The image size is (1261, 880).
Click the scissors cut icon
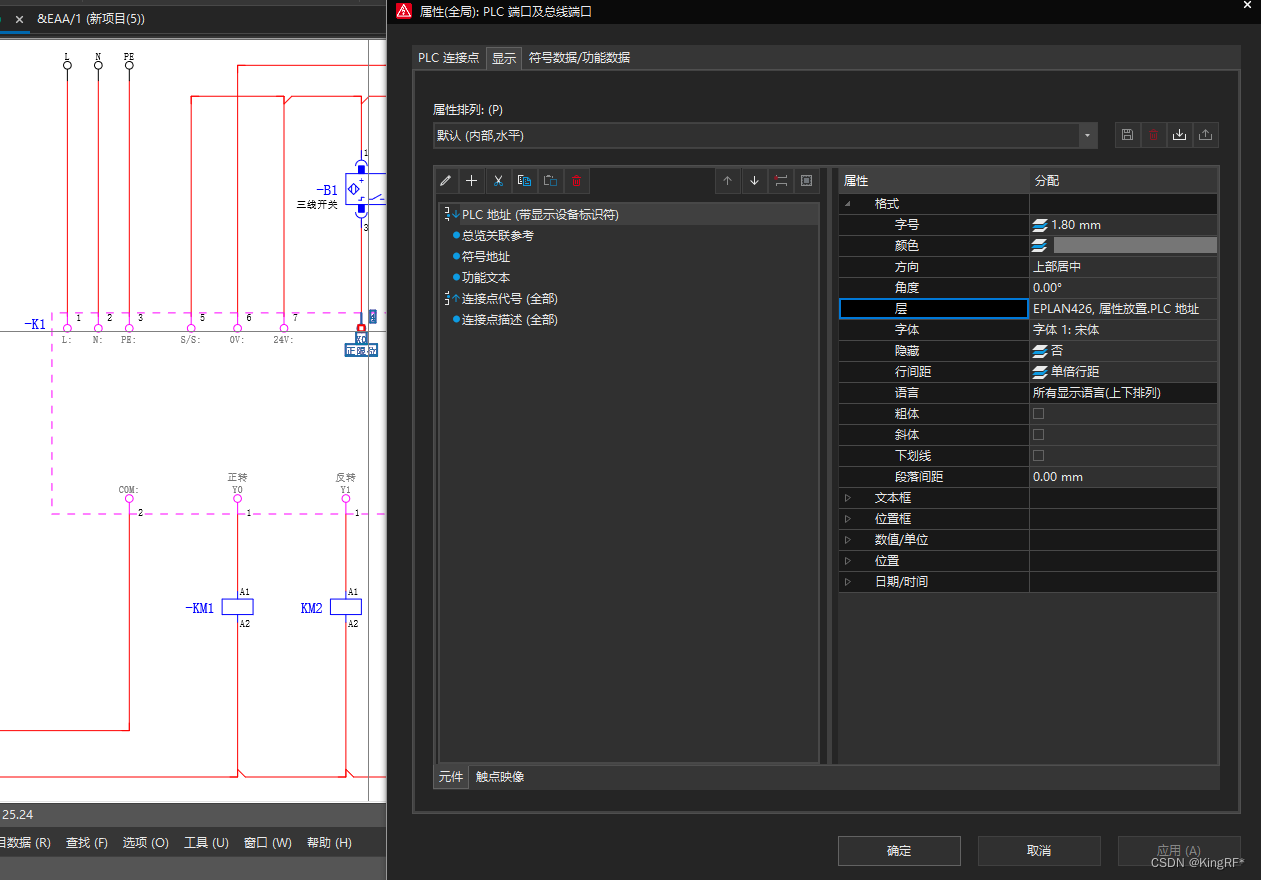pyautogui.click(x=498, y=181)
